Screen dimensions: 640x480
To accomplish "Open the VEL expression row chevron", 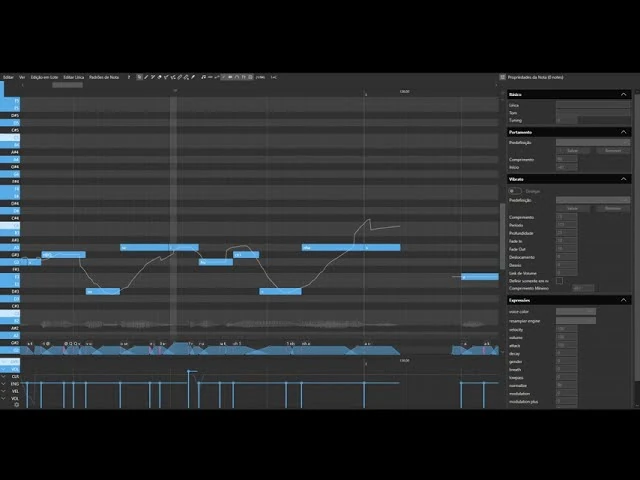I will [x=4, y=391].
